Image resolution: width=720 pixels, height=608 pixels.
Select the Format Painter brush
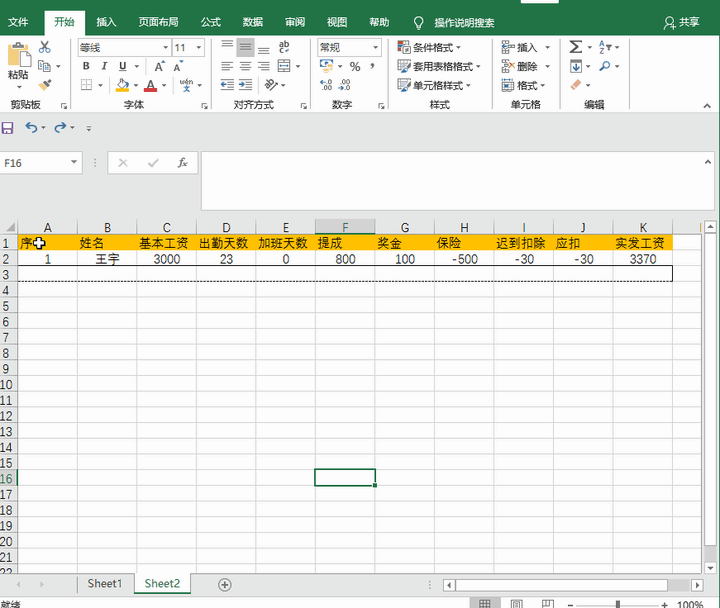click(45, 85)
